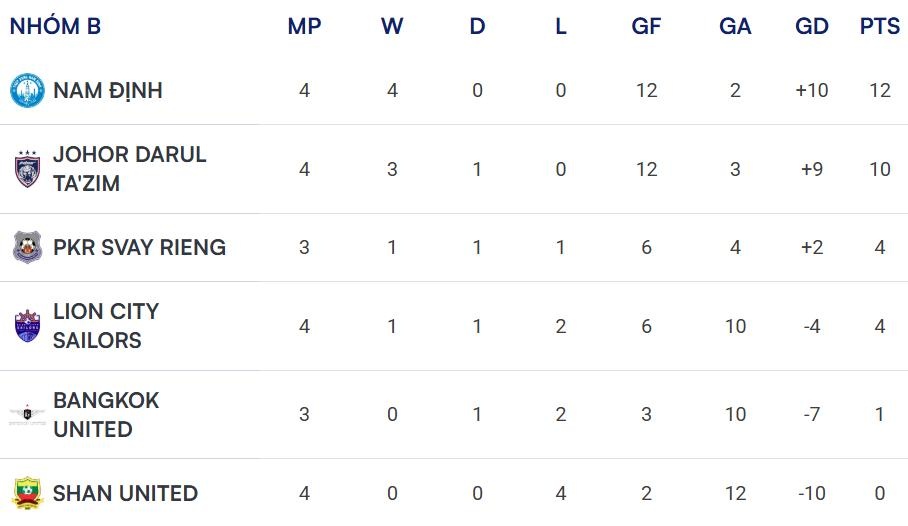Open the Johor Darul Ta'zim team name
The height and width of the screenshot is (526, 908).
[x=129, y=169]
